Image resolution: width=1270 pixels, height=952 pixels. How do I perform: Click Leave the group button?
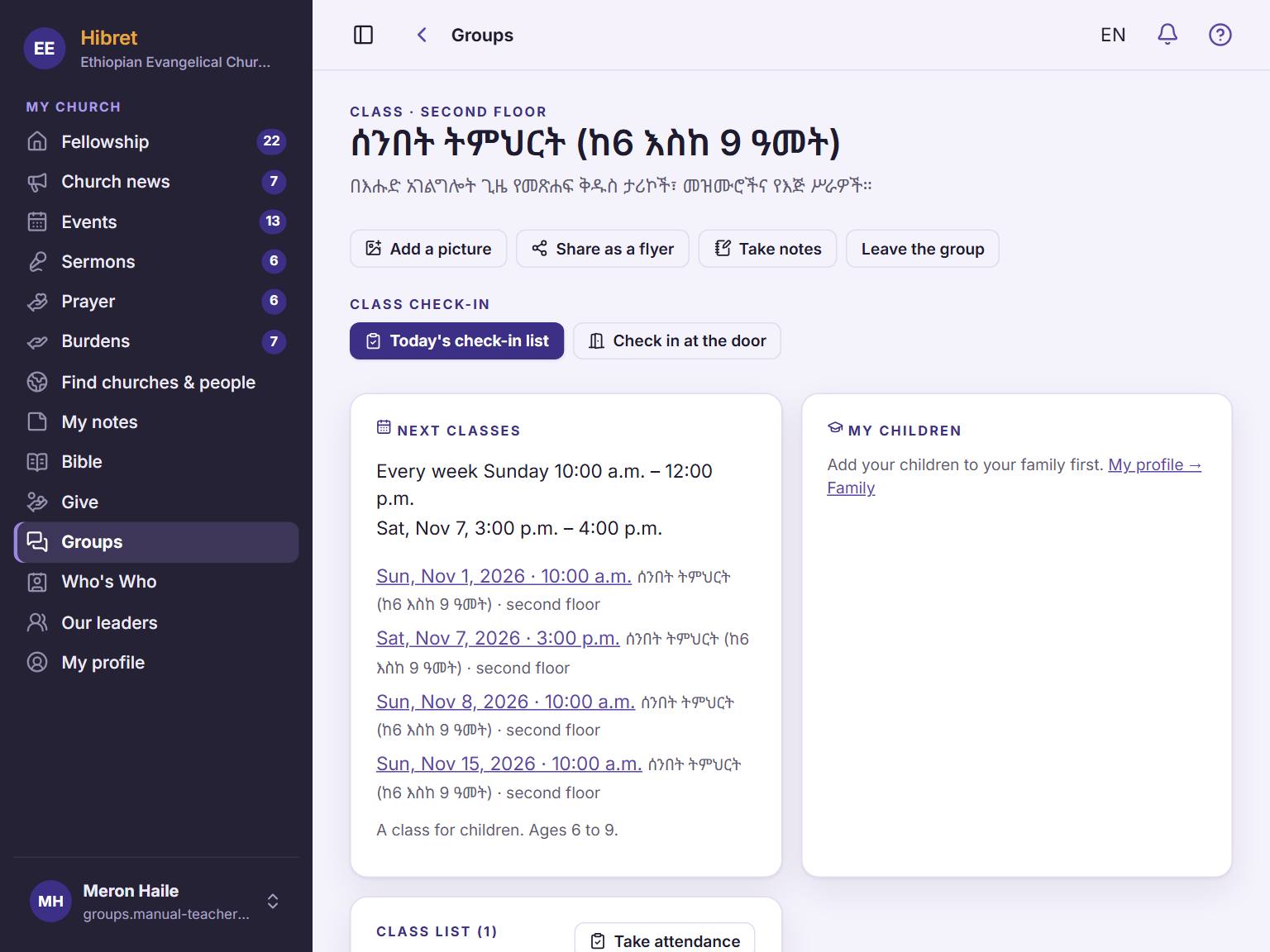[x=923, y=249]
